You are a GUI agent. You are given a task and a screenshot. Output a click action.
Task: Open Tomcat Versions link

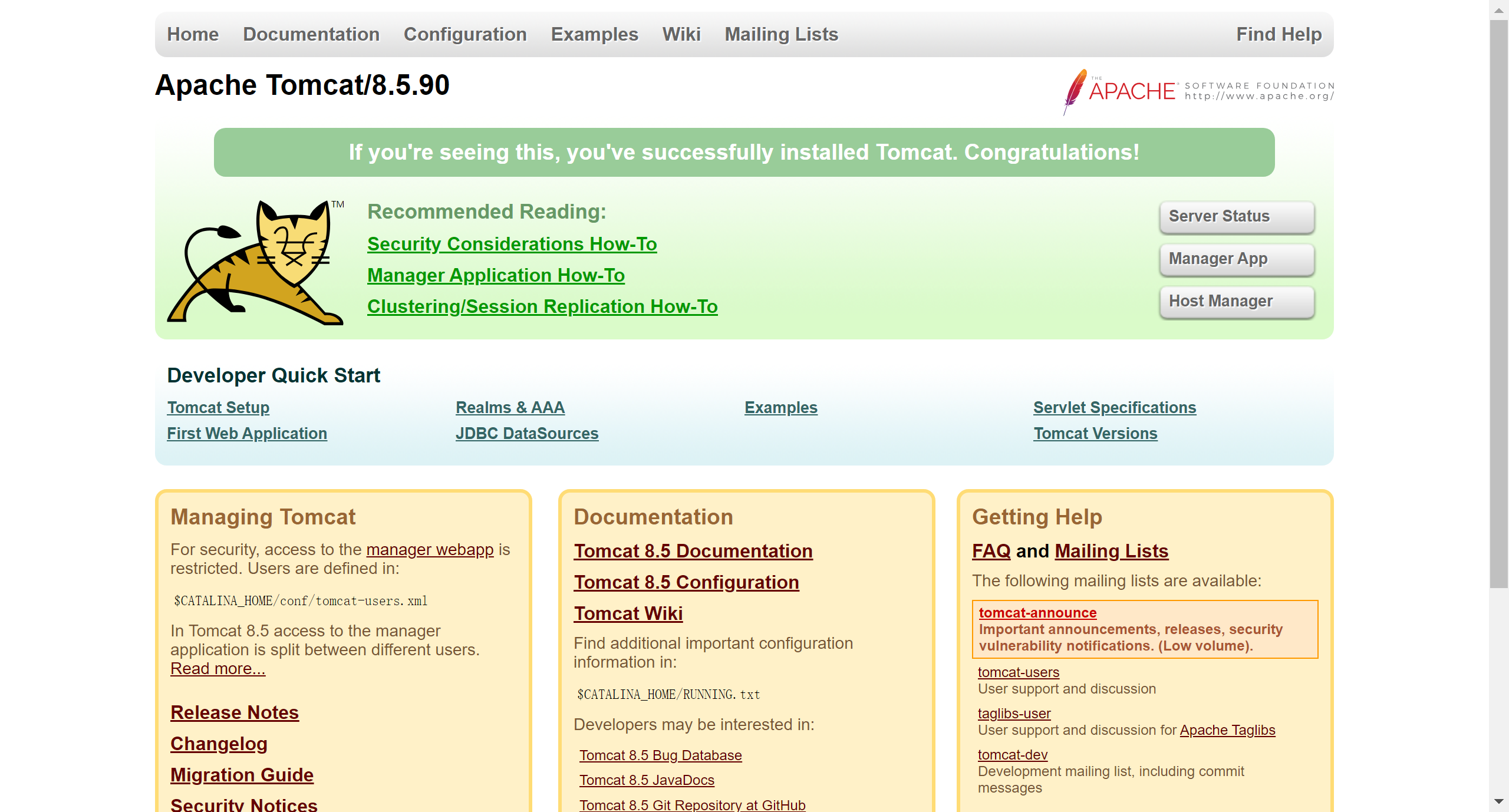pos(1095,433)
